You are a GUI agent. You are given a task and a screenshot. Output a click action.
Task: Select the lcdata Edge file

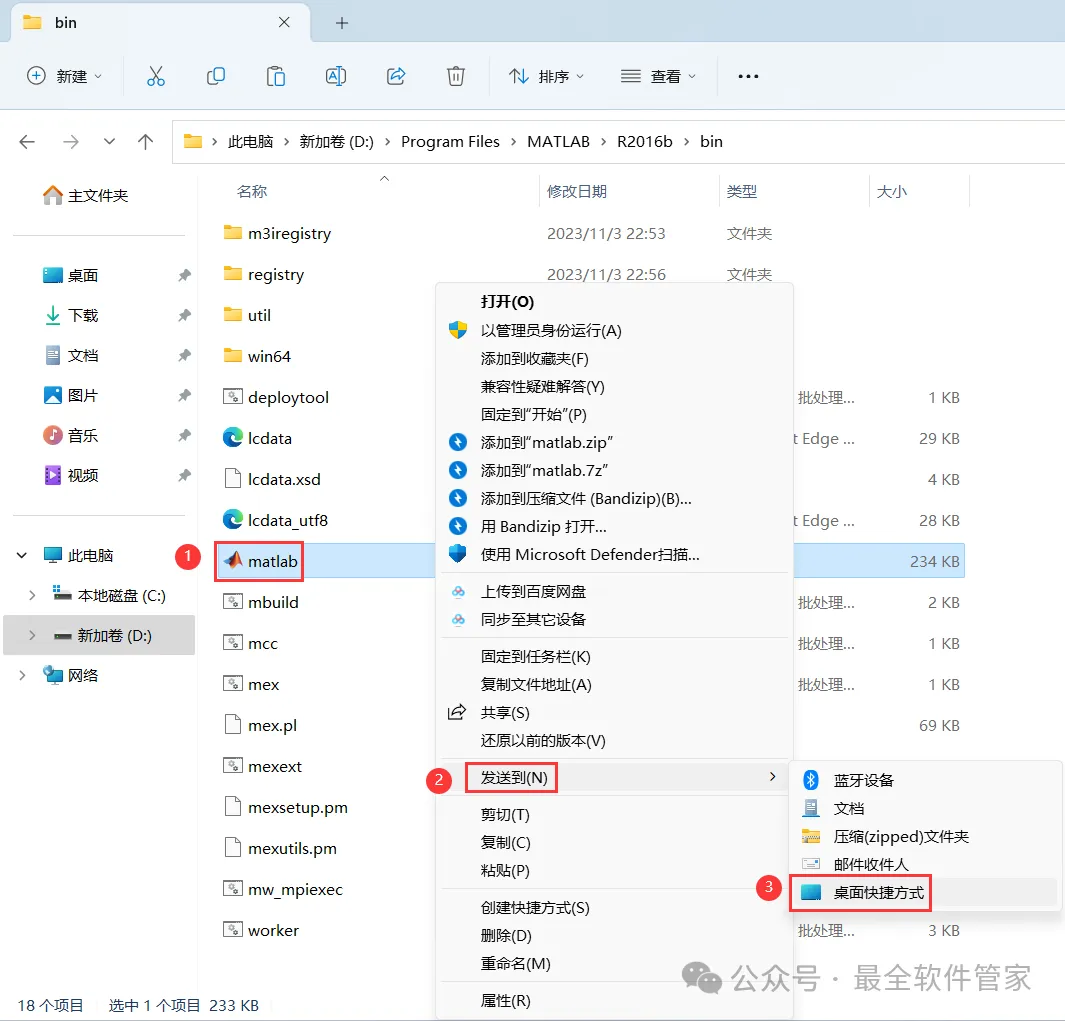point(257,438)
